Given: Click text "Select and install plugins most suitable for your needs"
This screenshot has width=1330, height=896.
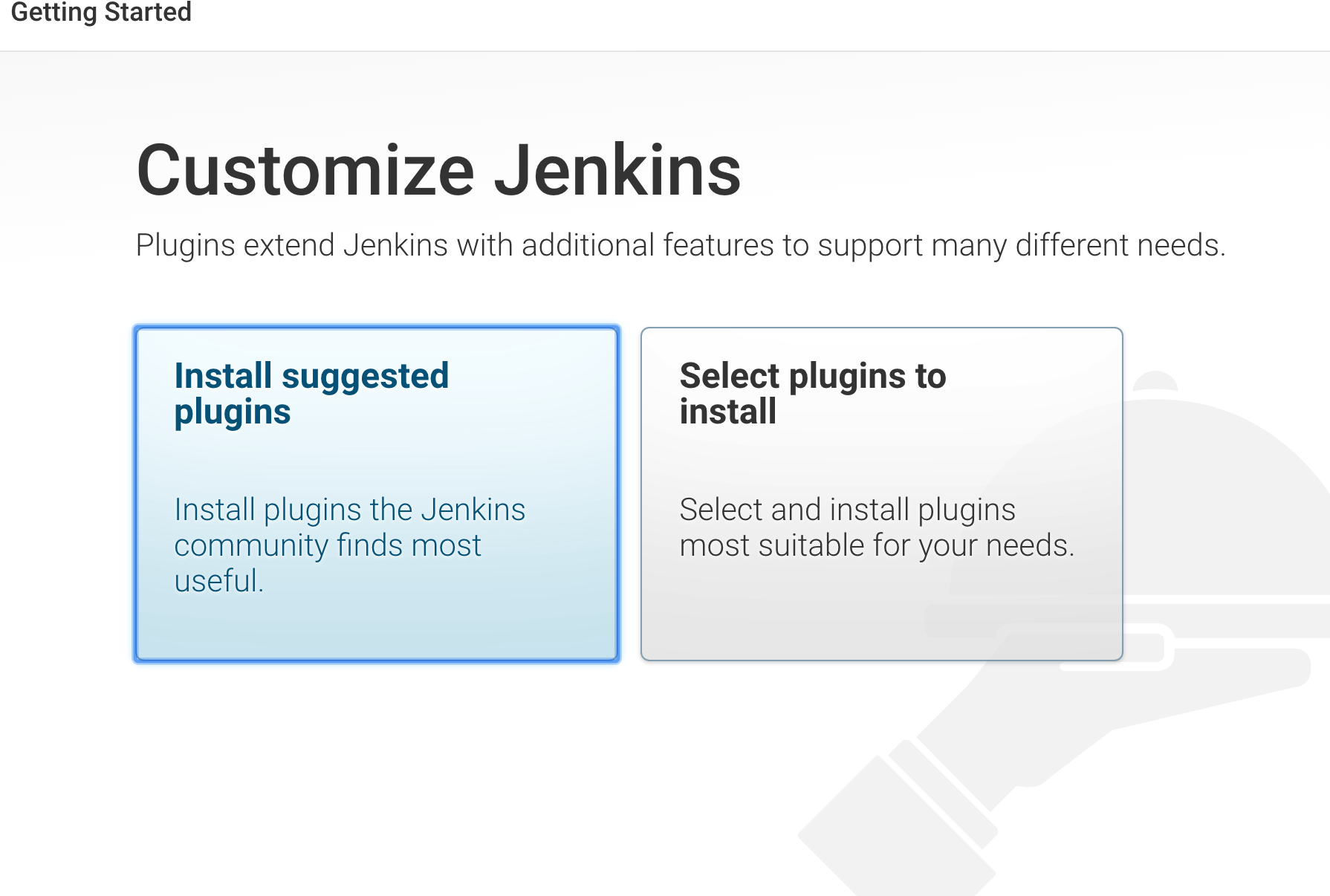Looking at the screenshot, I should click(x=878, y=527).
